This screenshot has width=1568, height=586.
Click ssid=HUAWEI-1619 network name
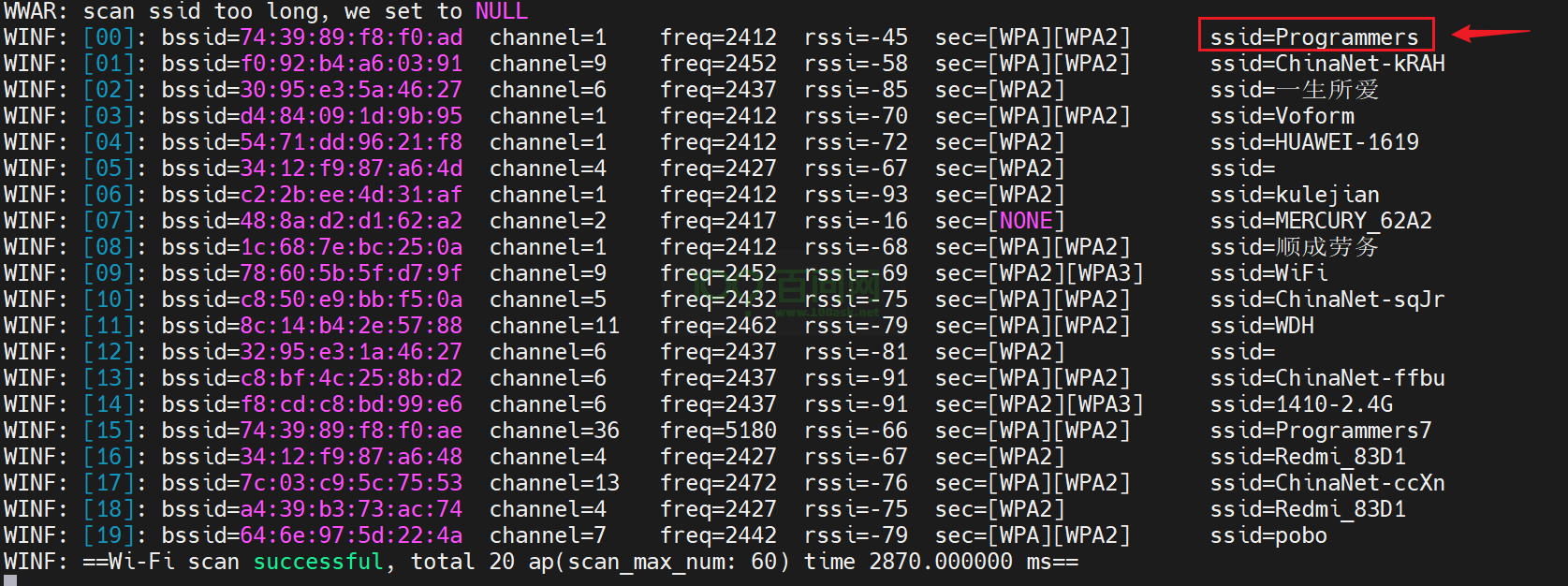point(1313,142)
